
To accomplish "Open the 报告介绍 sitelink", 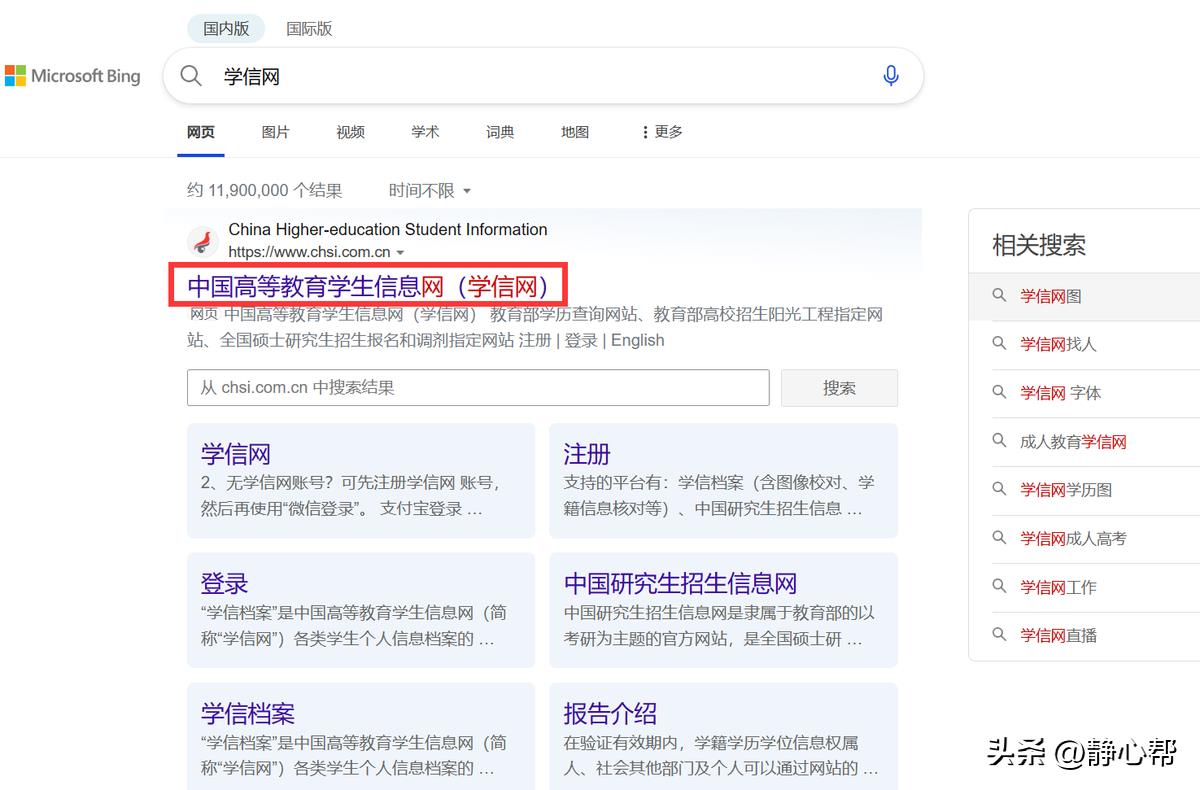I will (x=610, y=714).
